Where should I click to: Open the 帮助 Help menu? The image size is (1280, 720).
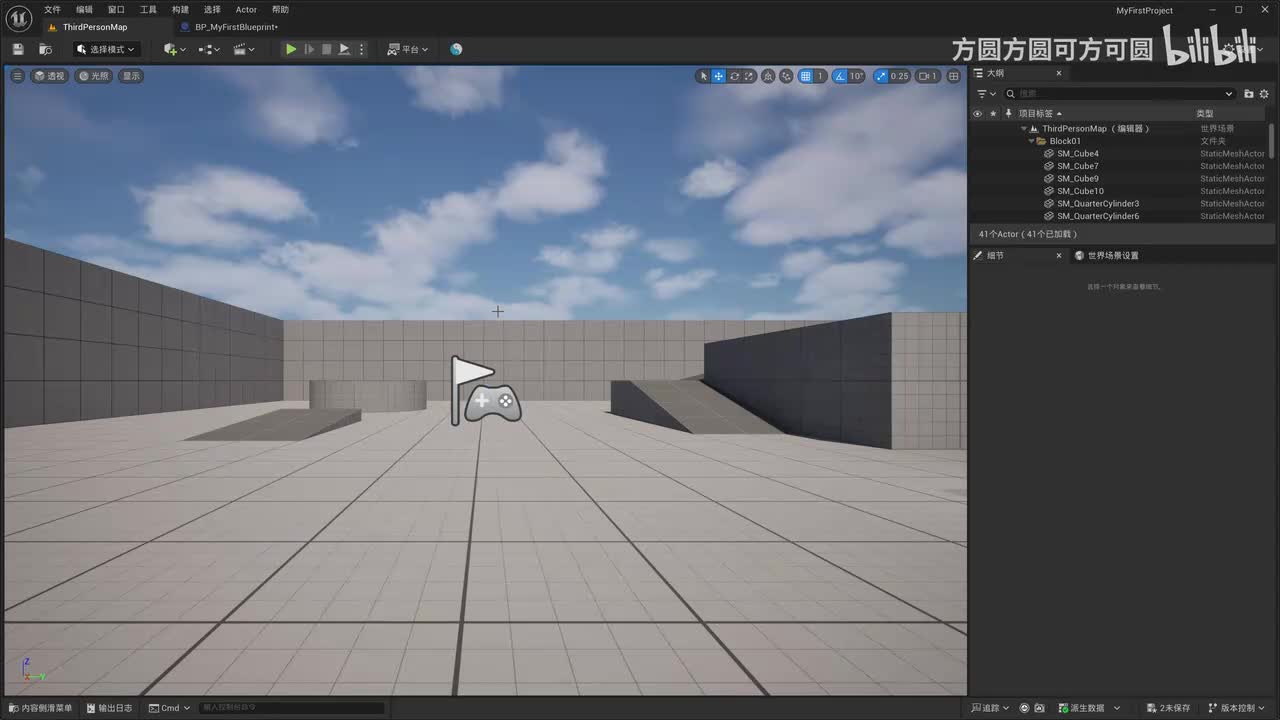pos(280,10)
